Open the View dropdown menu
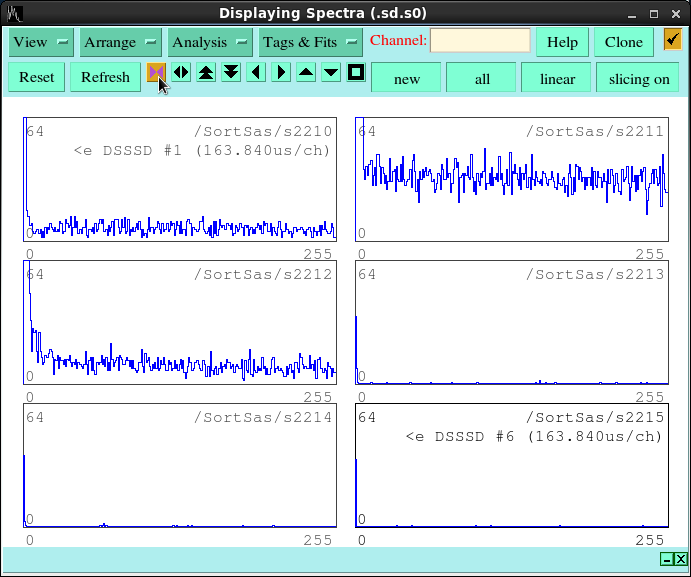 (41, 42)
